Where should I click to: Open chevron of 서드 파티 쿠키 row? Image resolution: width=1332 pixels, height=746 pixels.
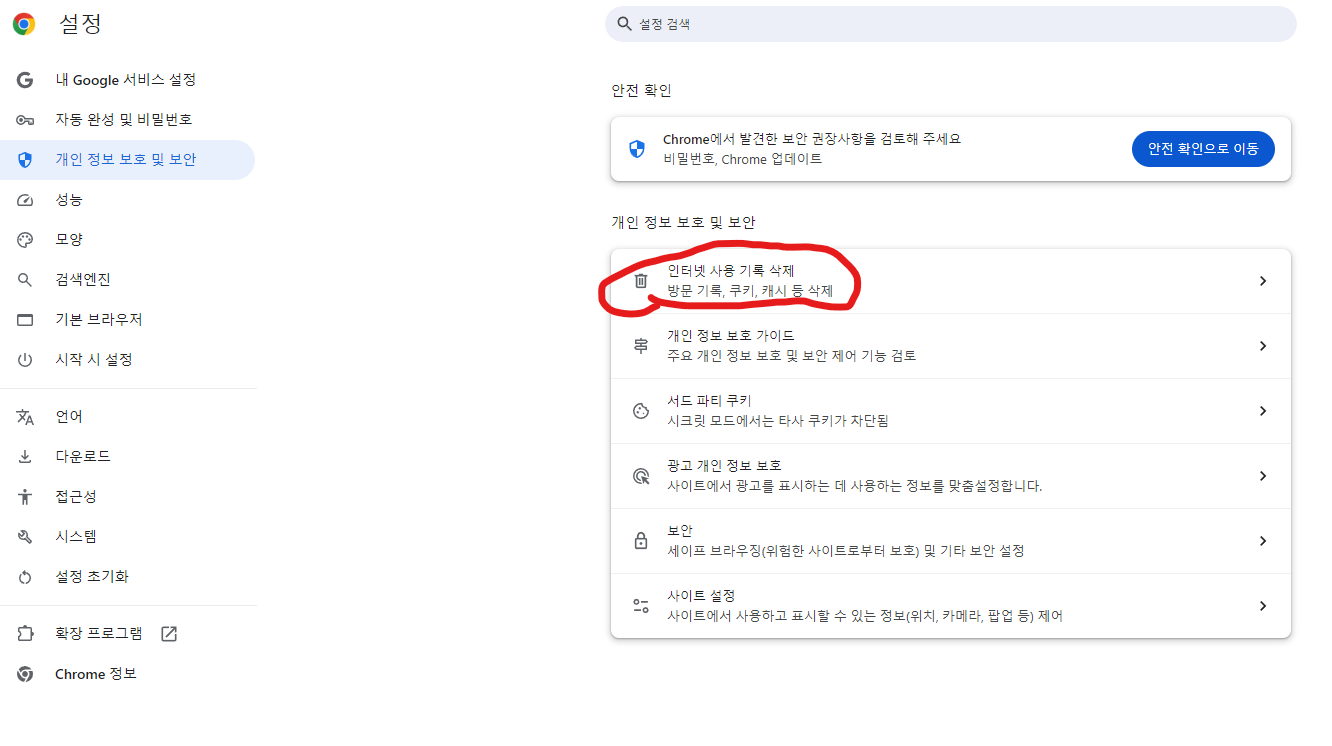click(x=1263, y=411)
